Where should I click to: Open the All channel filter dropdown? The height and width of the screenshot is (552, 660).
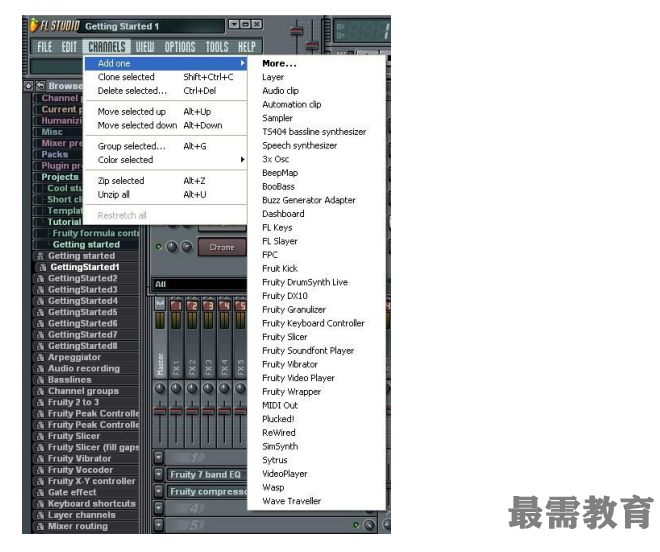click(x=199, y=285)
